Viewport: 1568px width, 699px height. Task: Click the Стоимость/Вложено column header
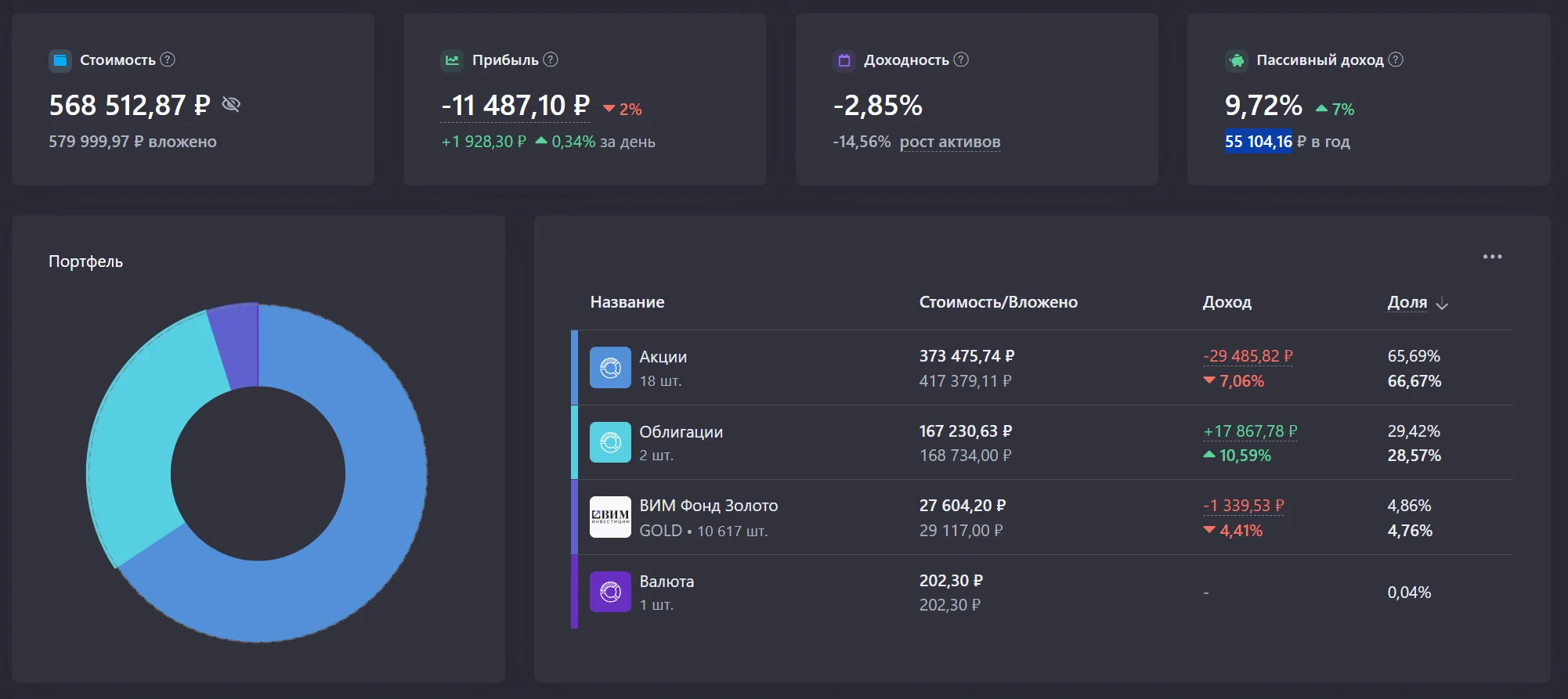point(999,302)
